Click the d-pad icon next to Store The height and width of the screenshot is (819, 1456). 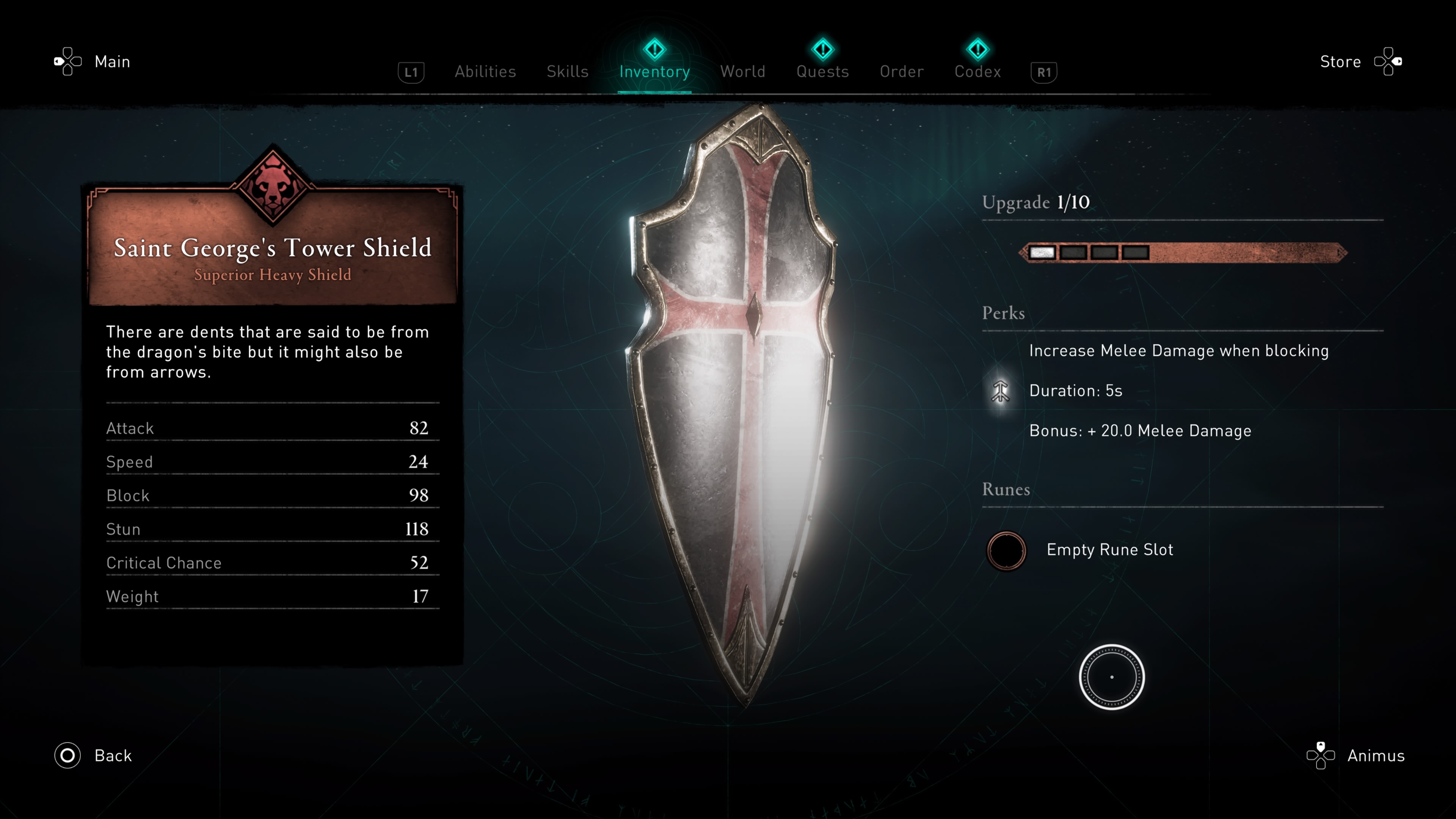(1388, 61)
